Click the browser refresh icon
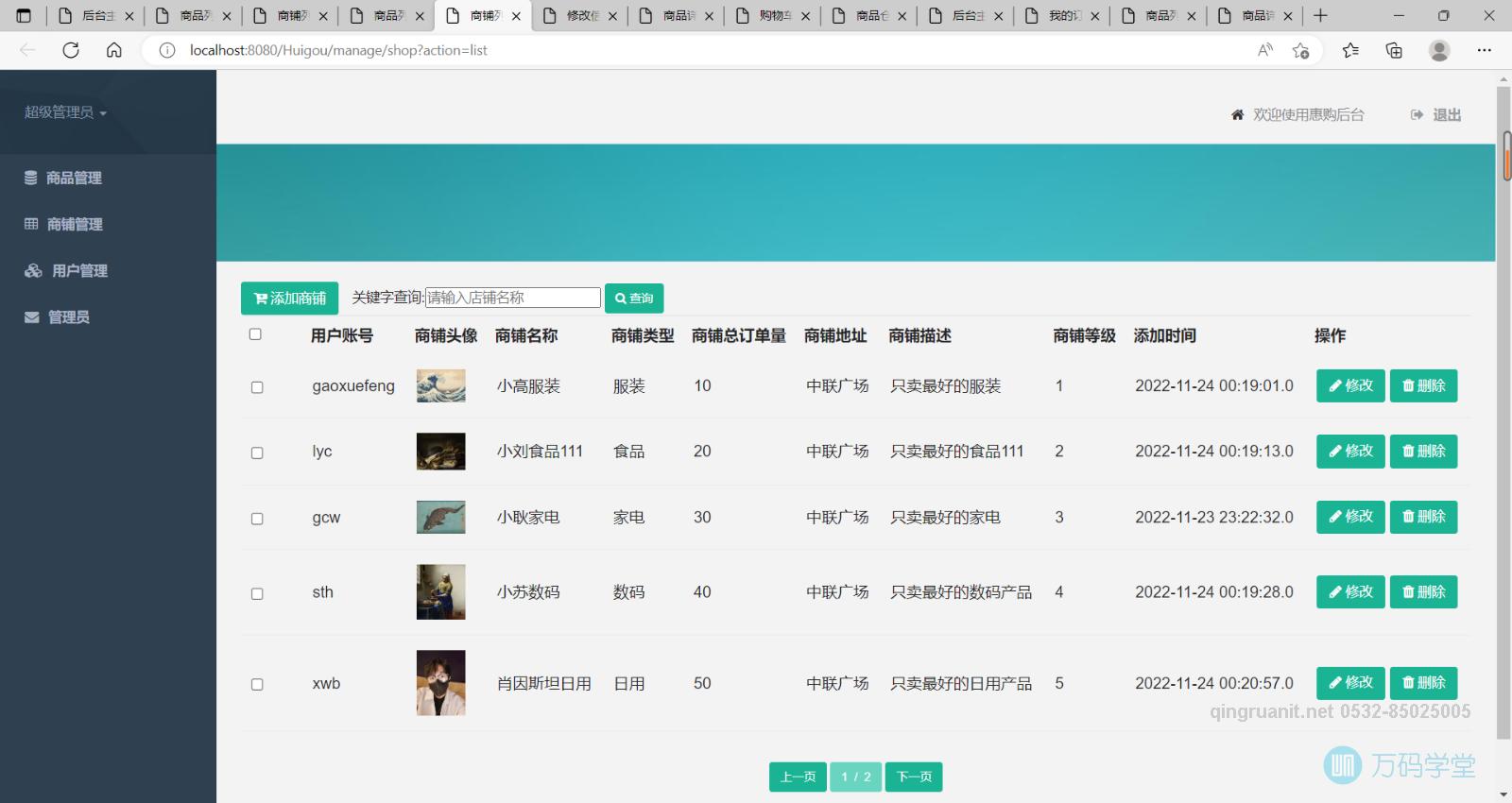The image size is (1512, 803). 71,50
